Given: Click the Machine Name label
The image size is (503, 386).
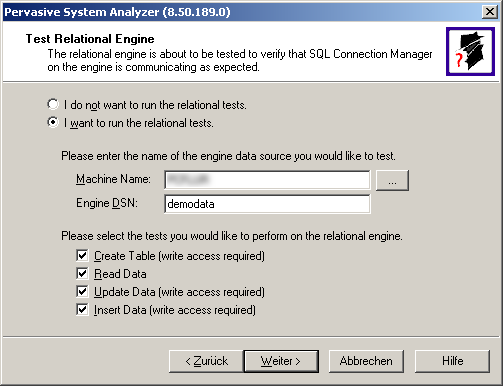Looking at the screenshot, I should pyautogui.click(x=113, y=179).
